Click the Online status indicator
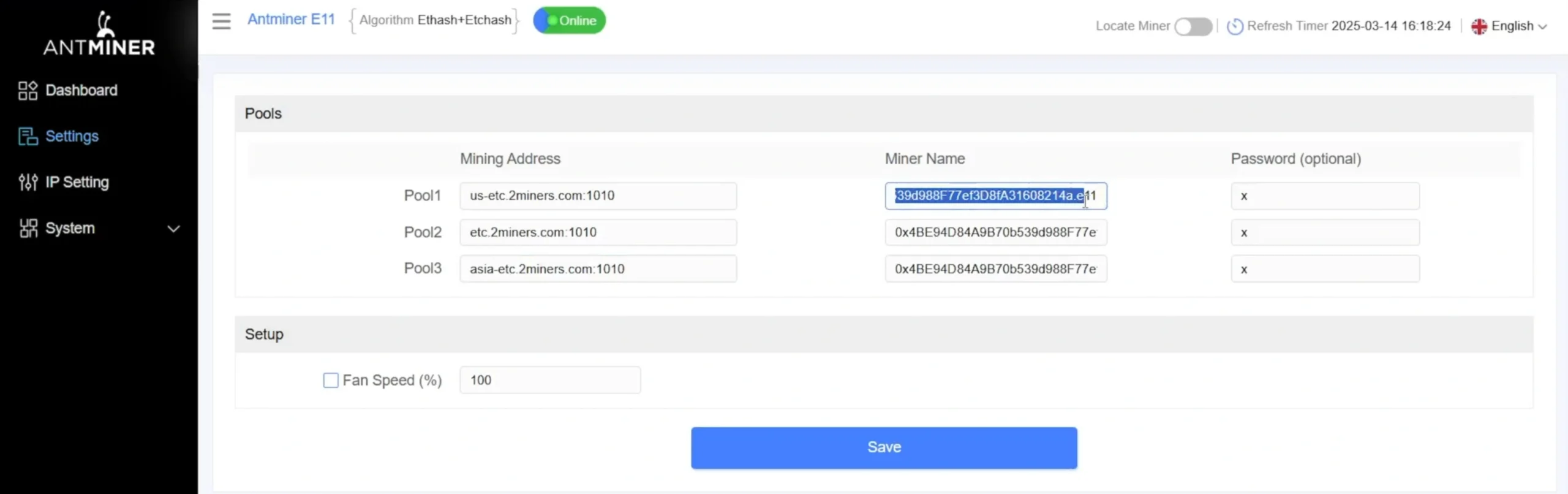Viewport: 1568px width, 494px height. [570, 20]
